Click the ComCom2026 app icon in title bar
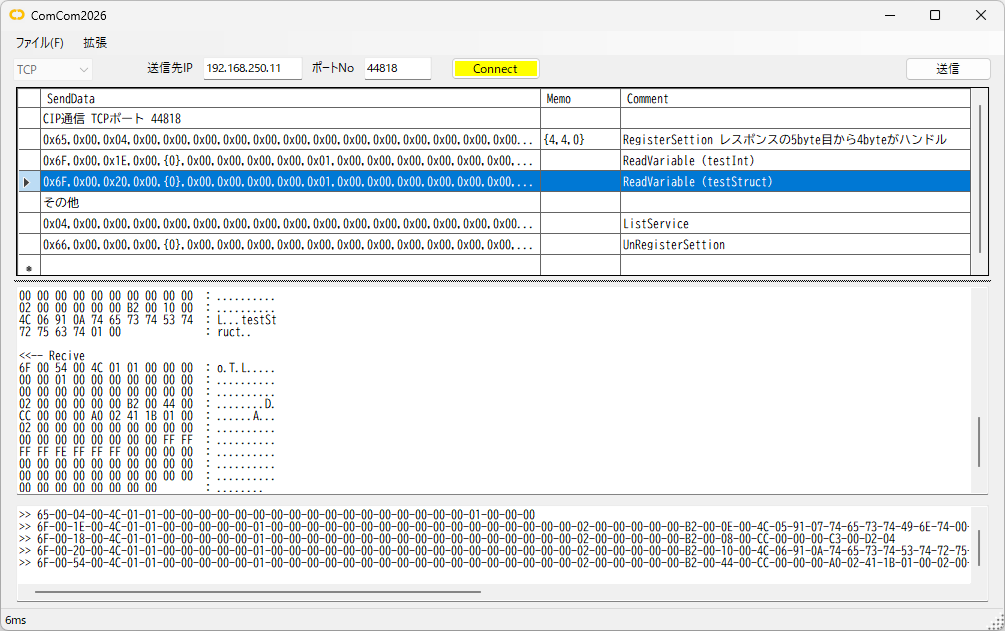Image resolution: width=1005 pixels, height=631 pixels. pos(17,15)
